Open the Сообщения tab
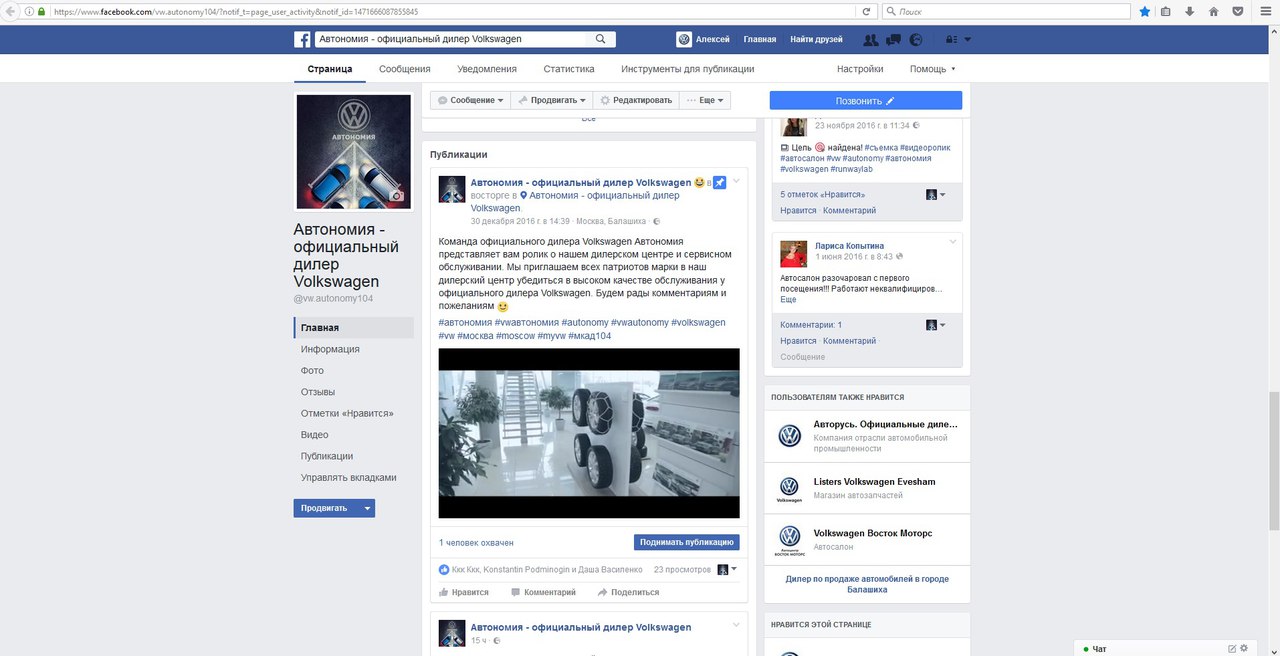 tap(405, 69)
